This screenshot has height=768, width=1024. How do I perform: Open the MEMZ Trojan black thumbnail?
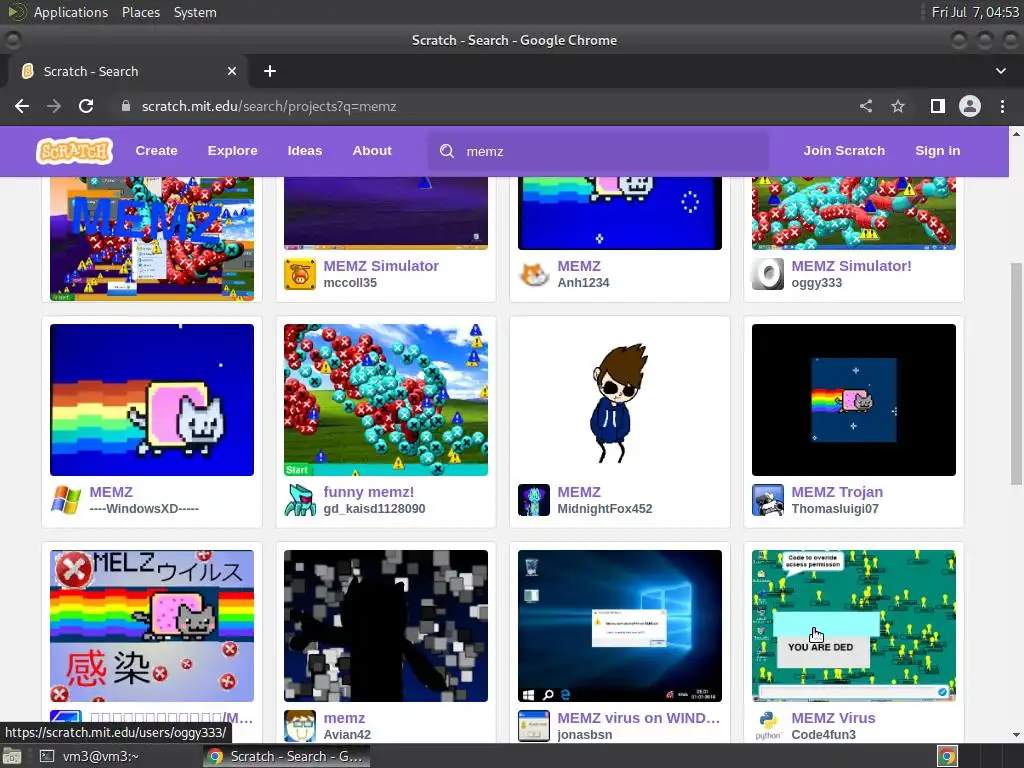pyautogui.click(x=854, y=400)
